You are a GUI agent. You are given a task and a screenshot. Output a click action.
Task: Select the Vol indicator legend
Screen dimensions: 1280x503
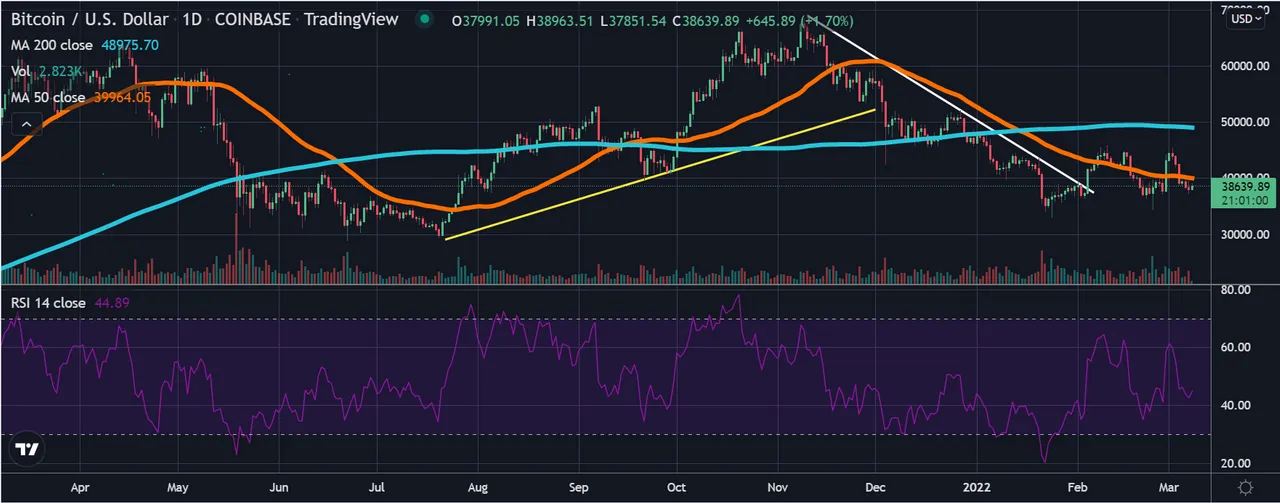point(21,71)
